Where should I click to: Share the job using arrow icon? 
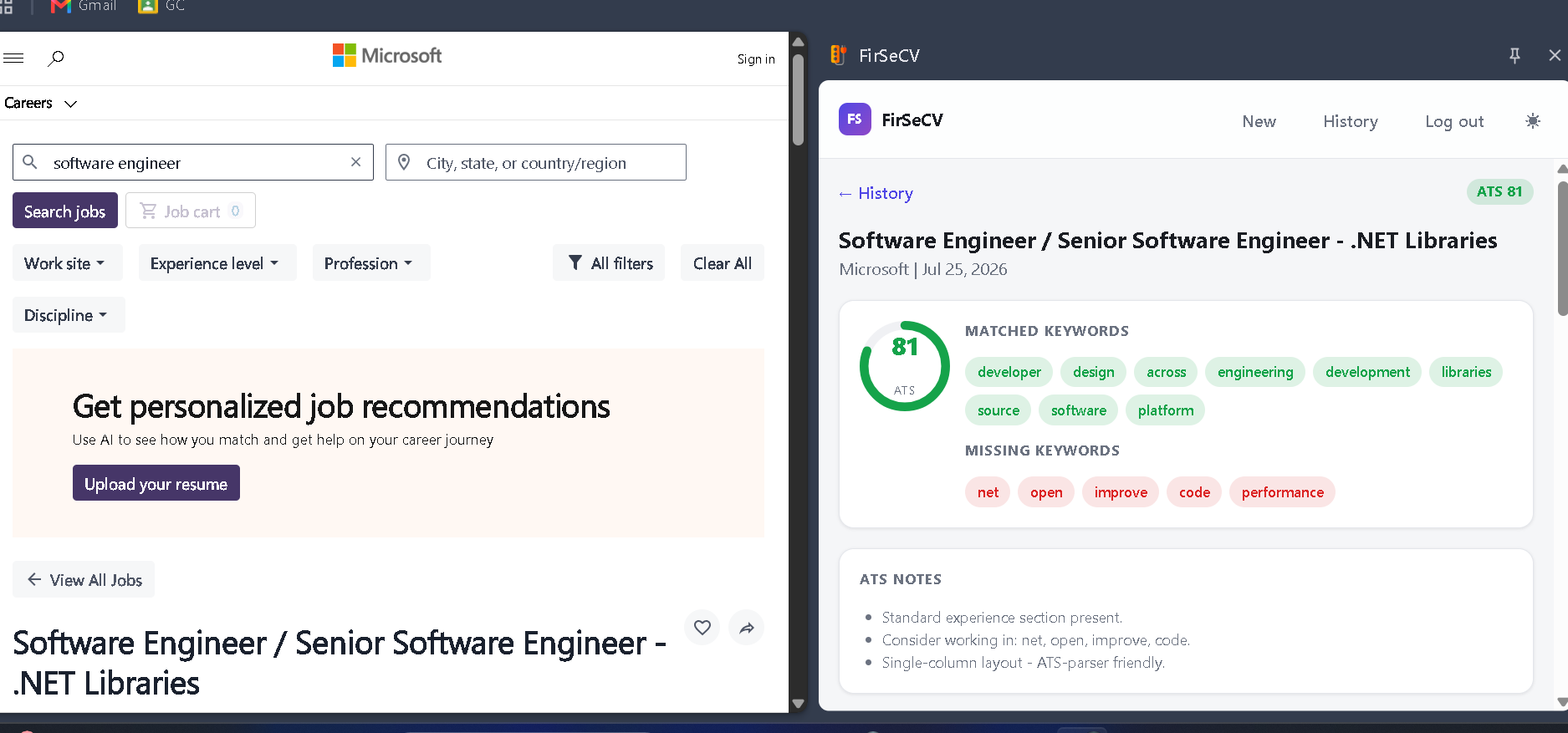(x=747, y=628)
